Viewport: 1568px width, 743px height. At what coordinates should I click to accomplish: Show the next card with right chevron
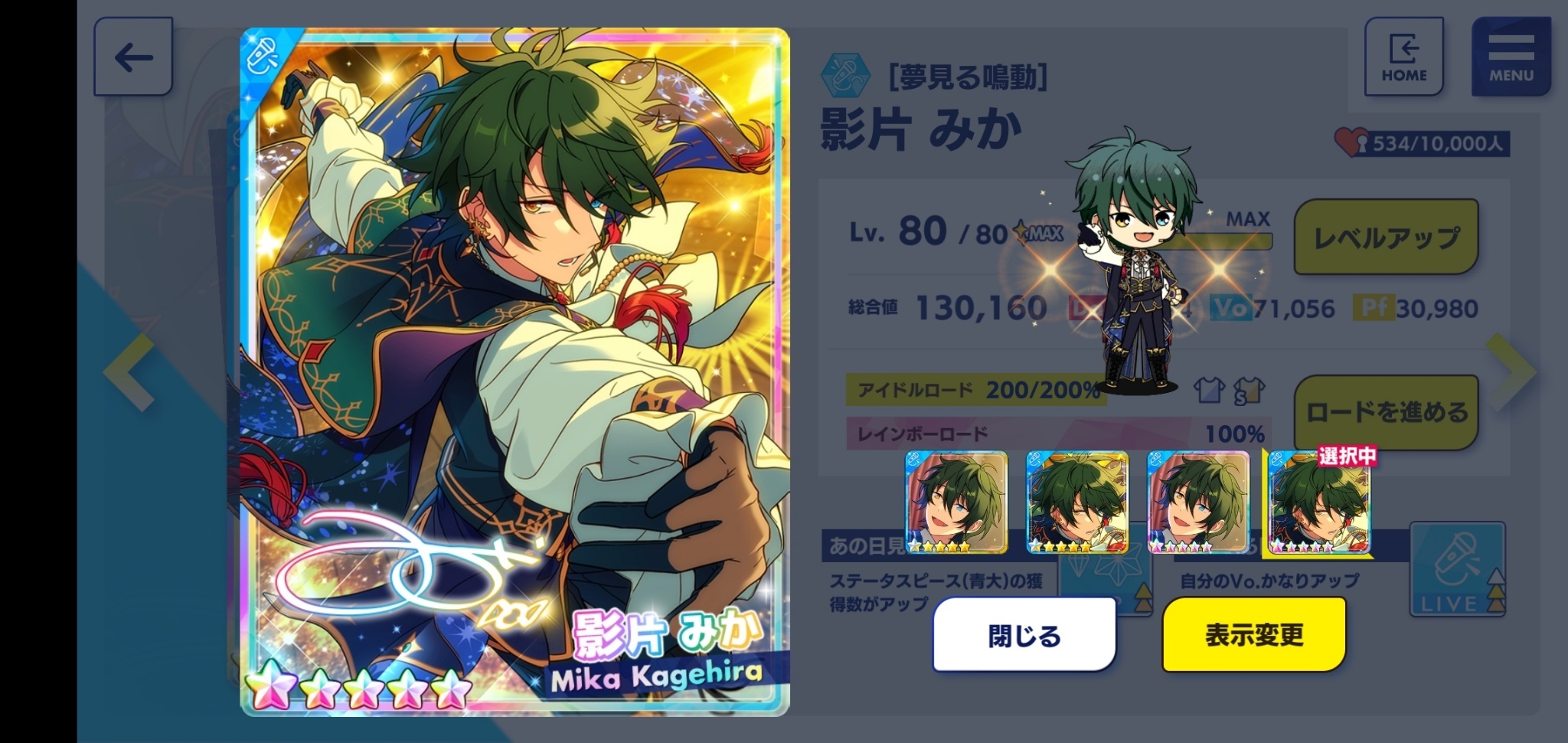pyautogui.click(x=1511, y=371)
